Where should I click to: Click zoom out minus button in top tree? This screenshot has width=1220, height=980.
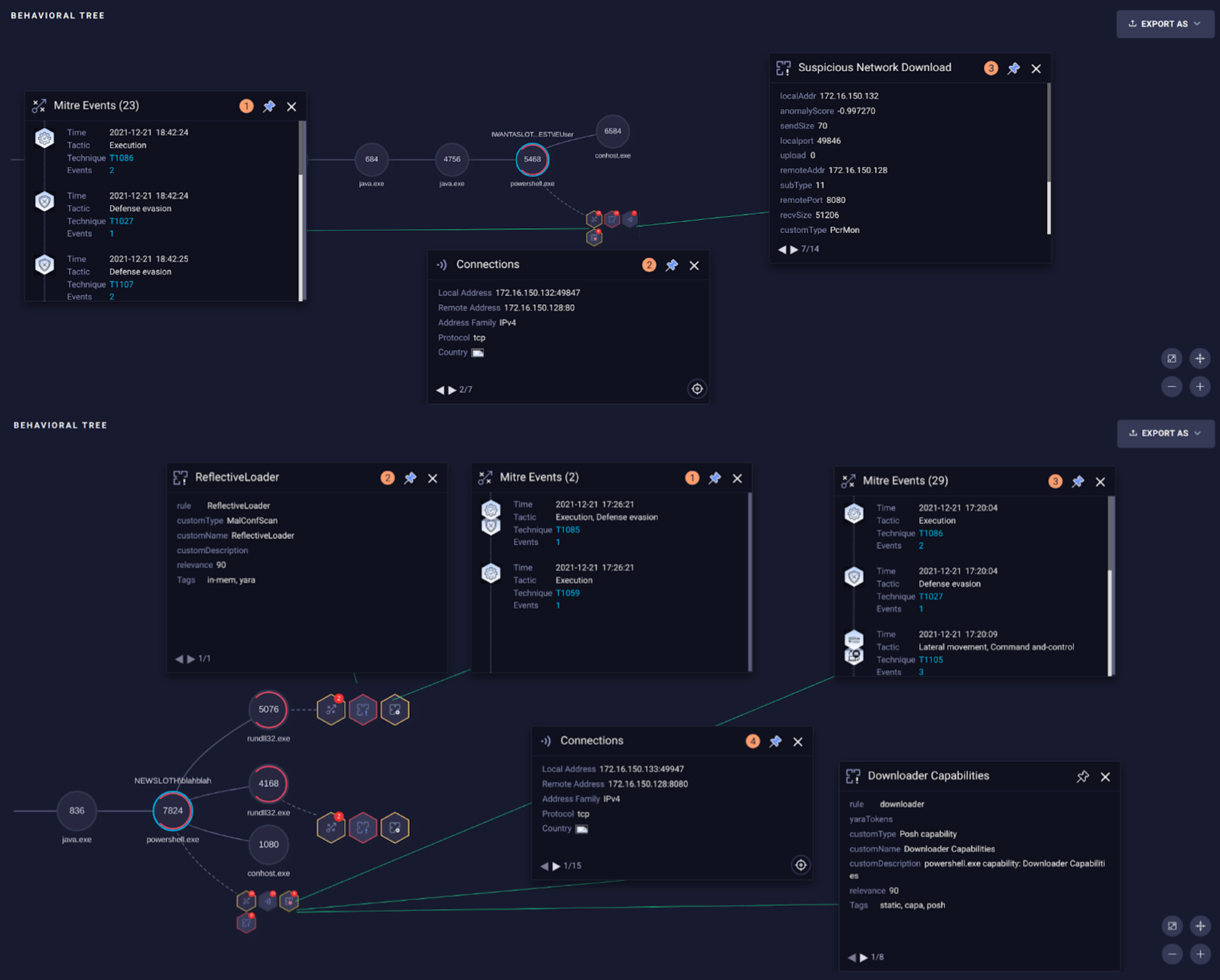pyautogui.click(x=1171, y=387)
